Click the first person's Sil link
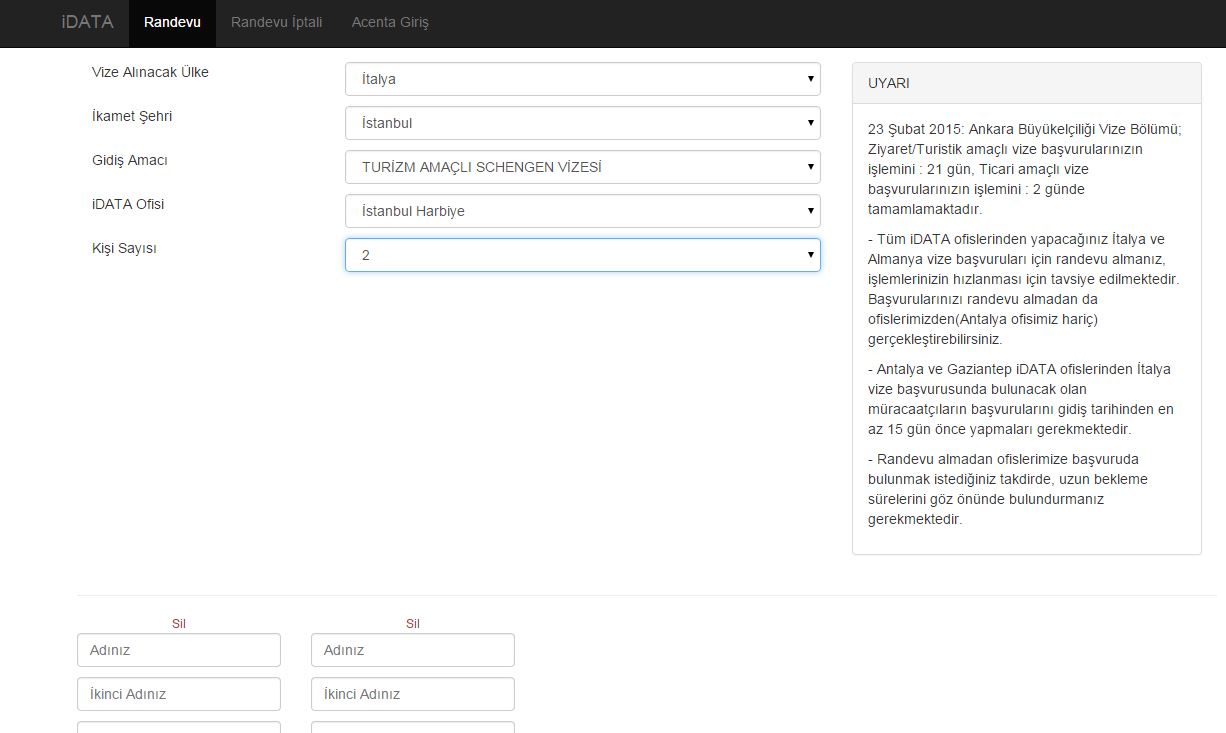This screenshot has width=1226, height=733. pos(179,624)
